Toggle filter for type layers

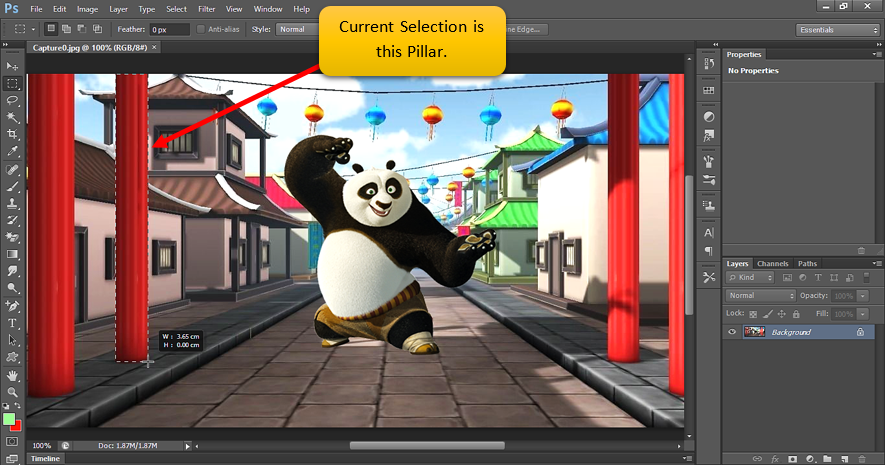pos(818,278)
